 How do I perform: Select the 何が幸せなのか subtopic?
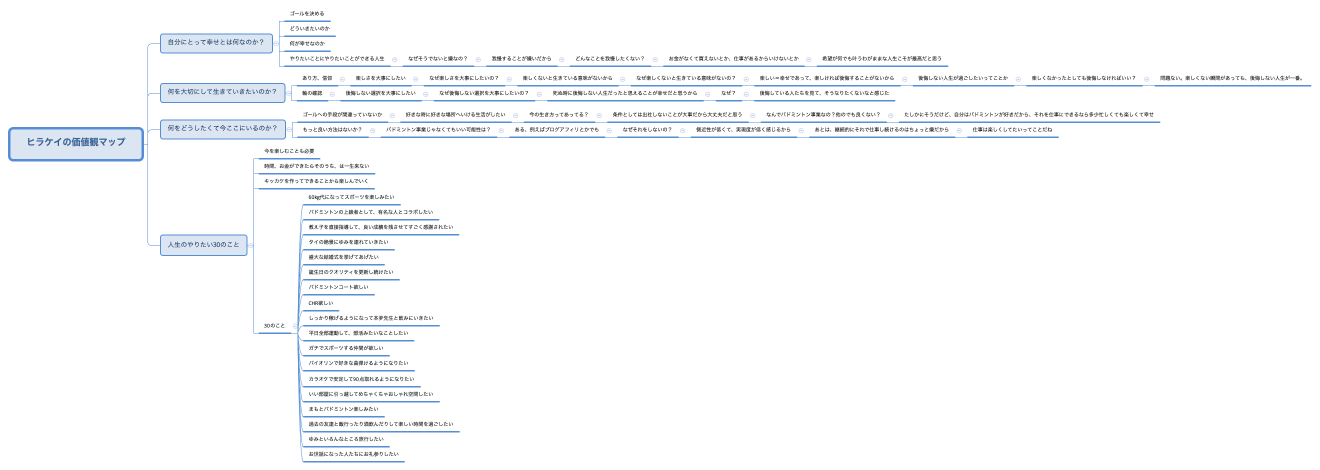[307, 44]
